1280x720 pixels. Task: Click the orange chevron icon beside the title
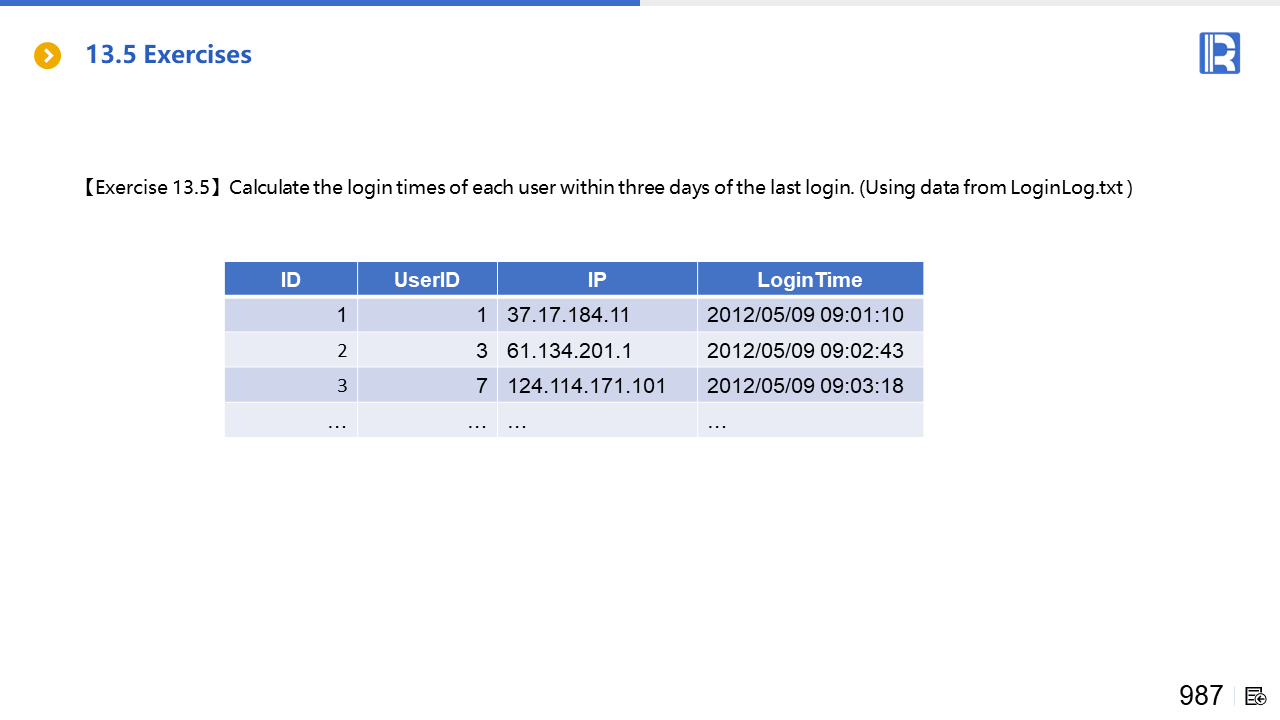coord(48,55)
